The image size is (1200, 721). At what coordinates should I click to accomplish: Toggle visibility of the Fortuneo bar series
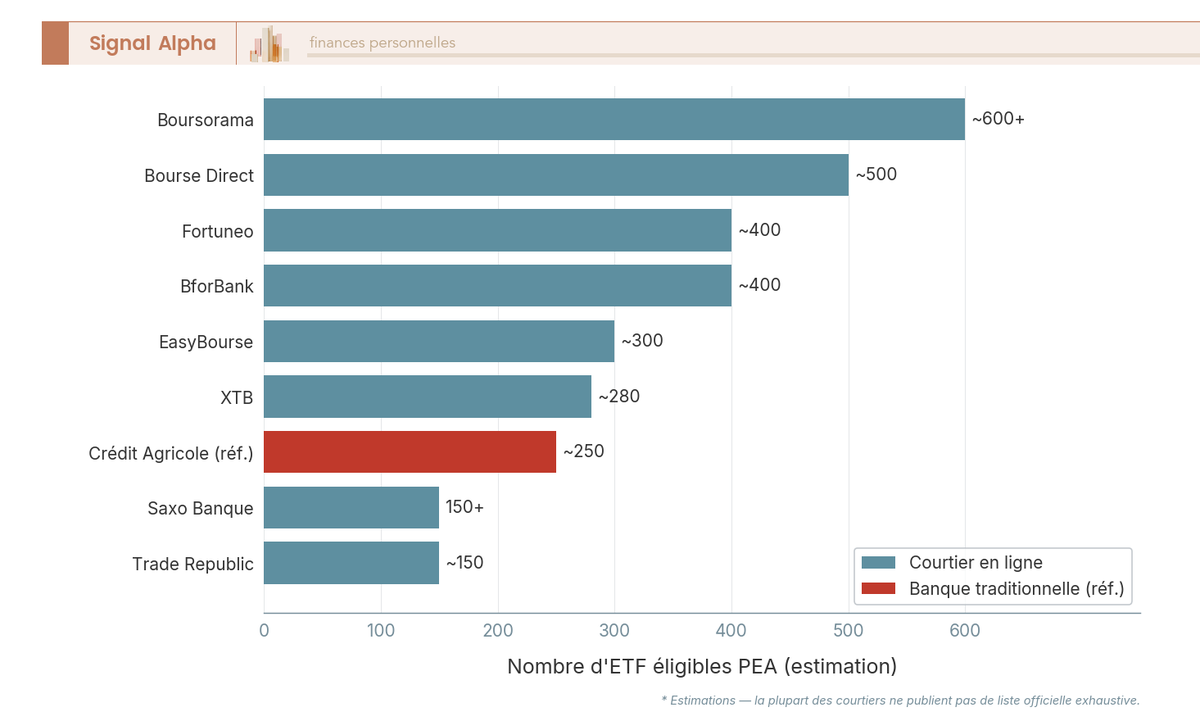click(x=500, y=230)
